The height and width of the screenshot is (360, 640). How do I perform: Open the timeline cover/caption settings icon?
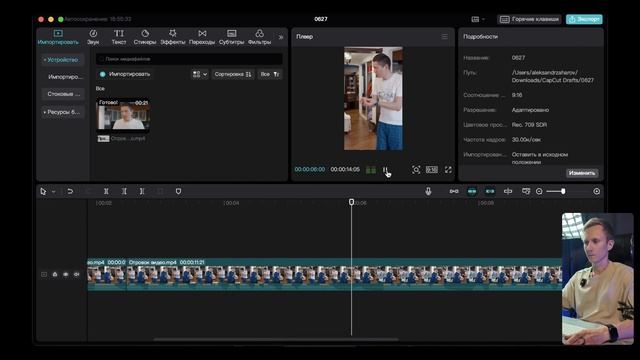tap(526, 191)
